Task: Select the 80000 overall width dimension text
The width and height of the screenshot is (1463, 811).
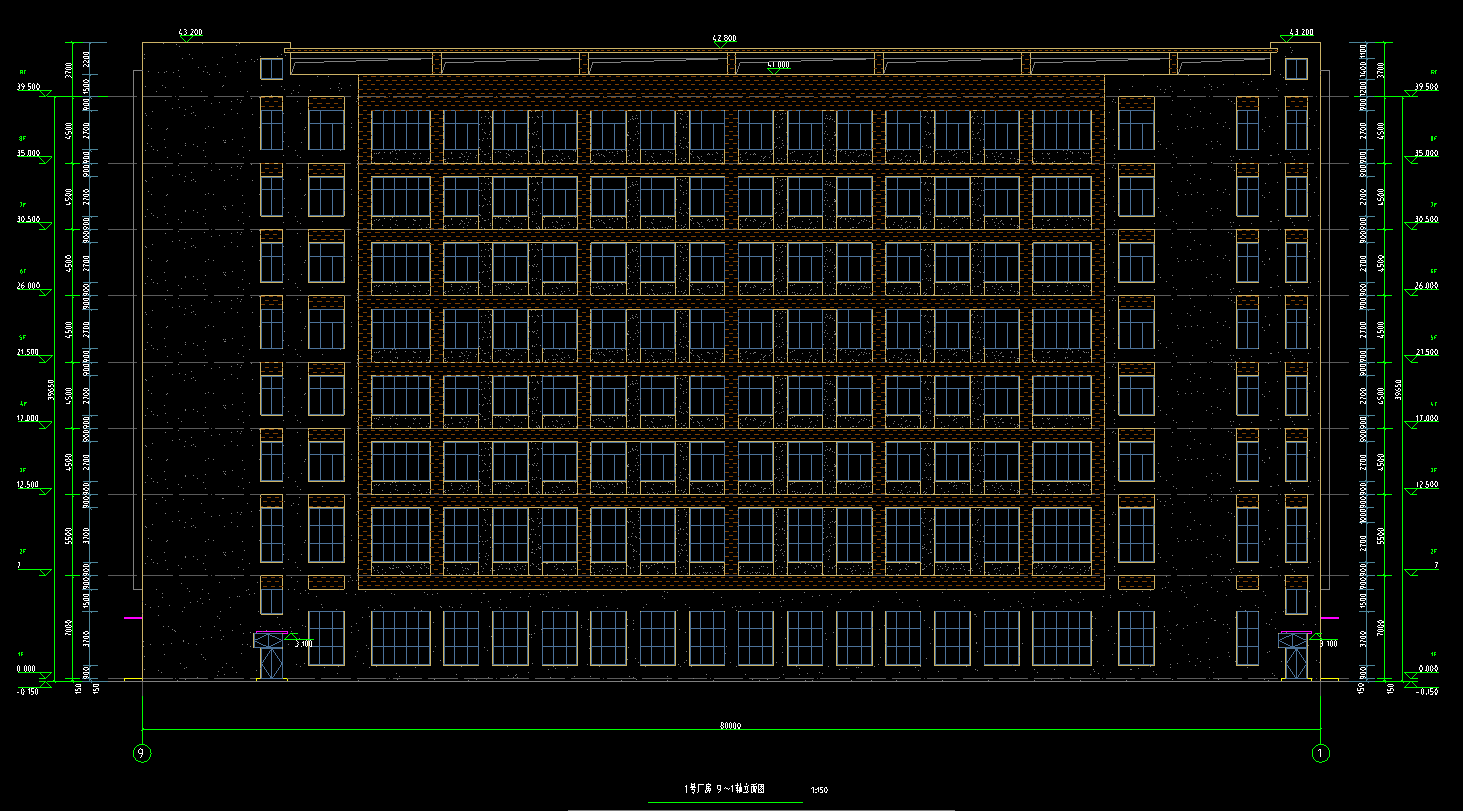Action: coord(730,725)
